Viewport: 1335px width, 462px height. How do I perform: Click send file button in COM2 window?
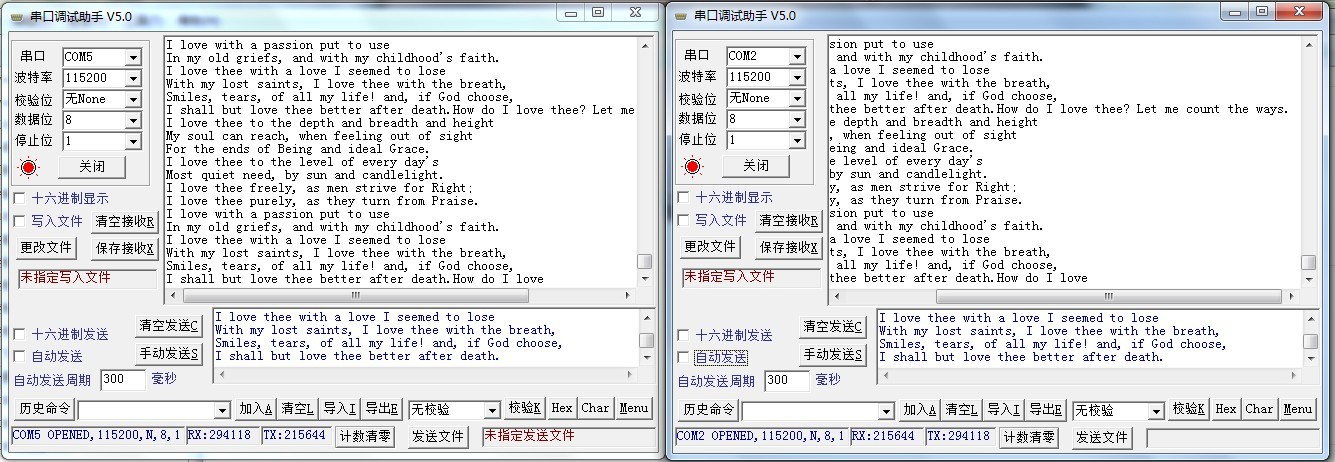point(1101,437)
